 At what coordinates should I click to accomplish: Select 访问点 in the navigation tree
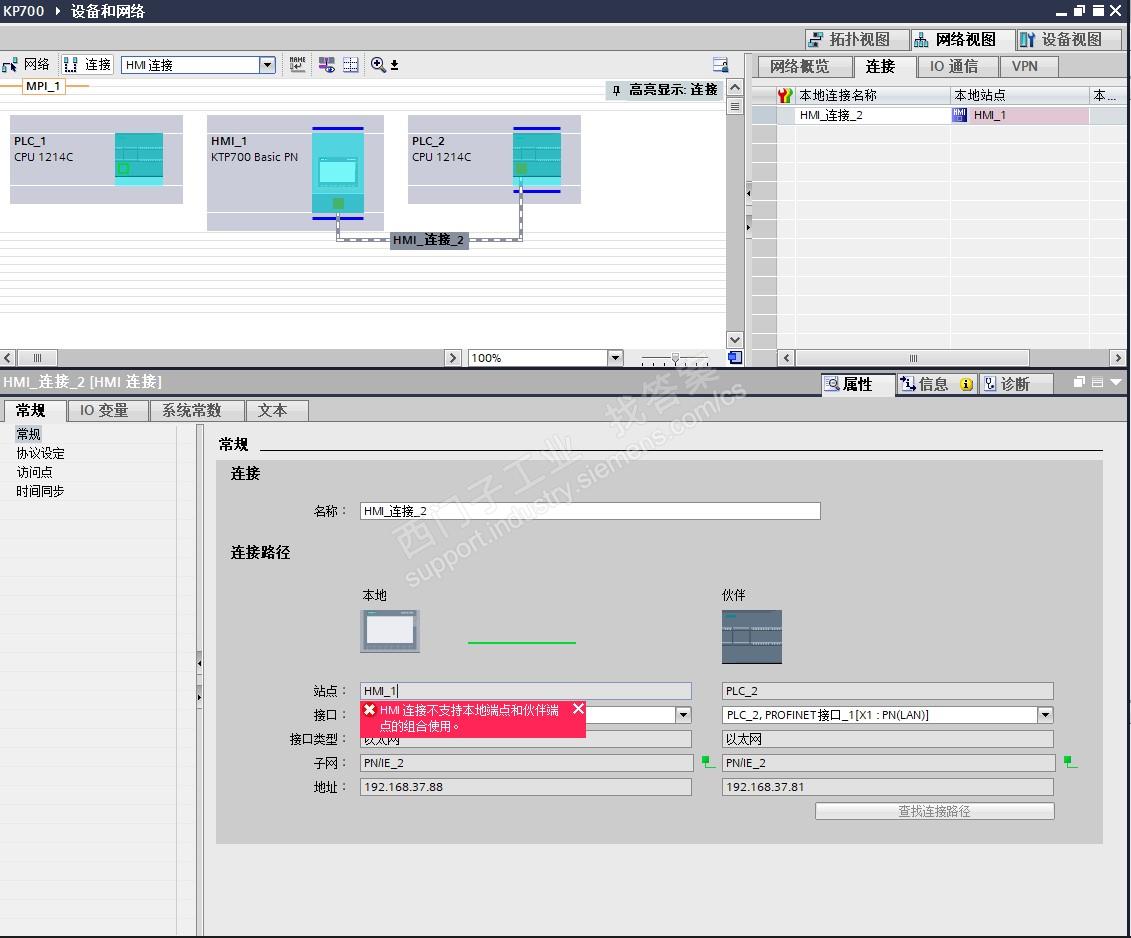(x=34, y=472)
